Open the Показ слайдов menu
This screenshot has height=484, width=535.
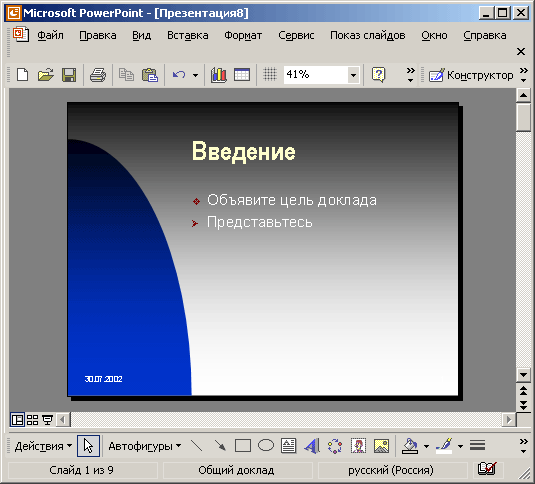click(368, 35)
